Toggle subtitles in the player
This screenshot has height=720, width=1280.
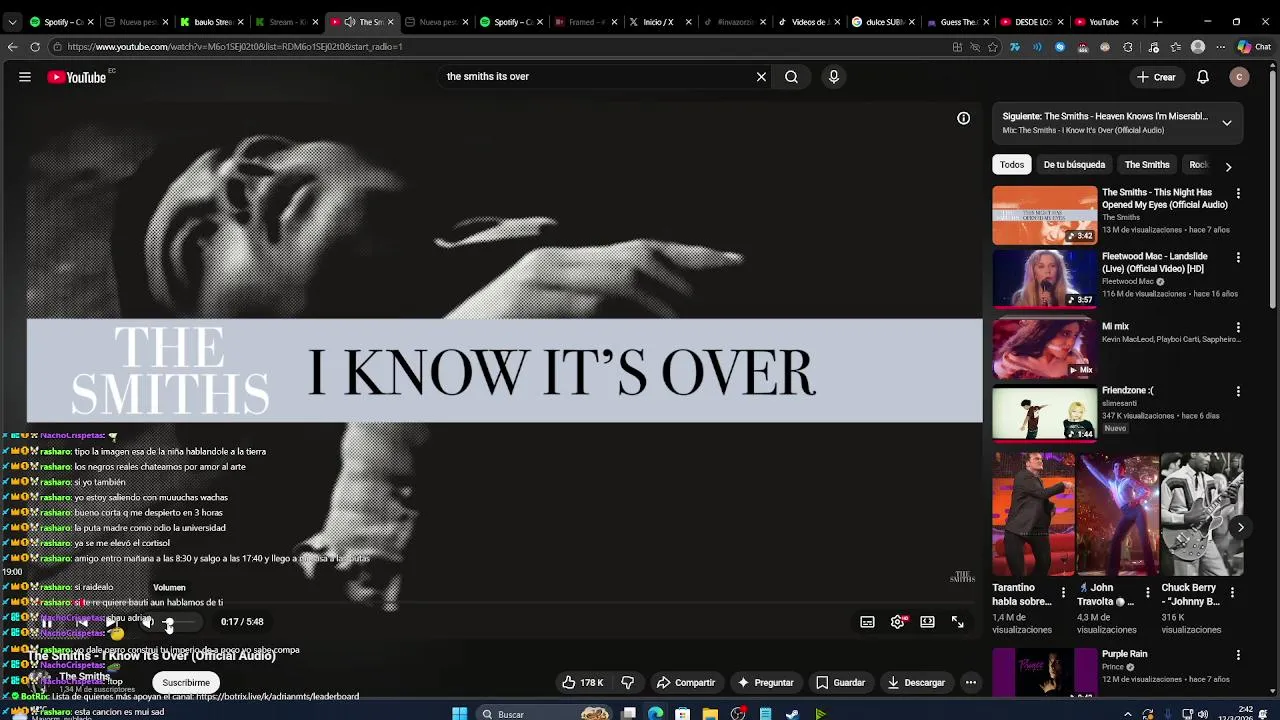click(868, 622)
